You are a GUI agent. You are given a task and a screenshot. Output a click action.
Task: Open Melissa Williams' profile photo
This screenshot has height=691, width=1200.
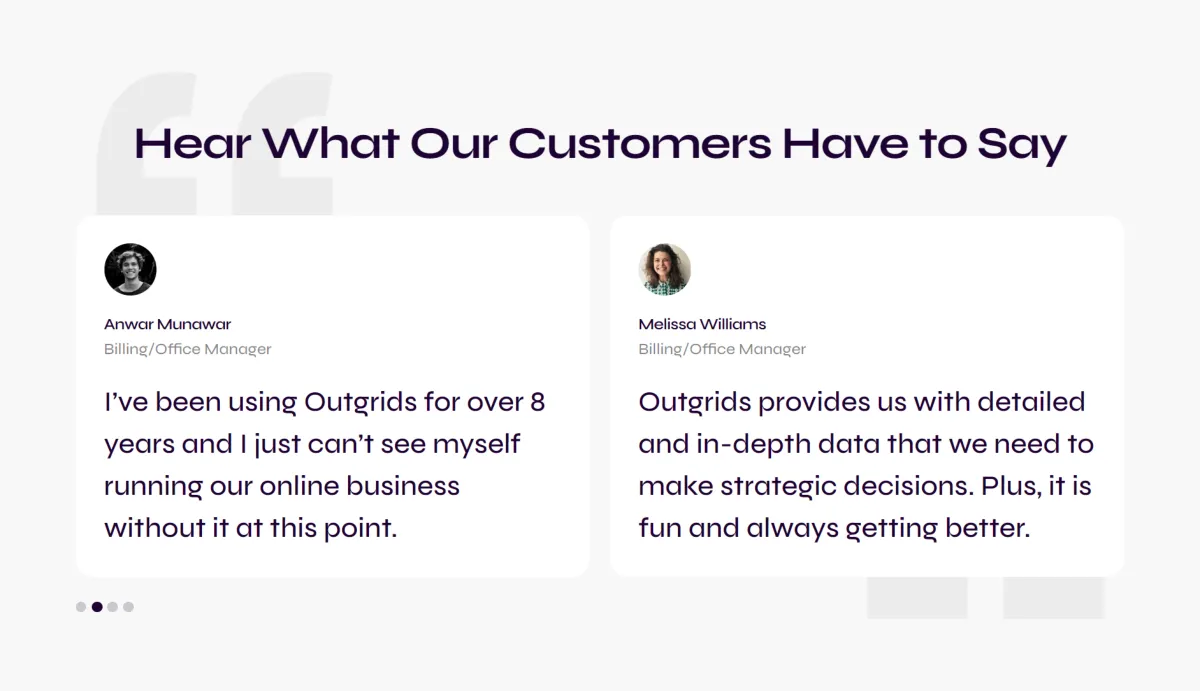pyautogui.click(x=665, y=269)
